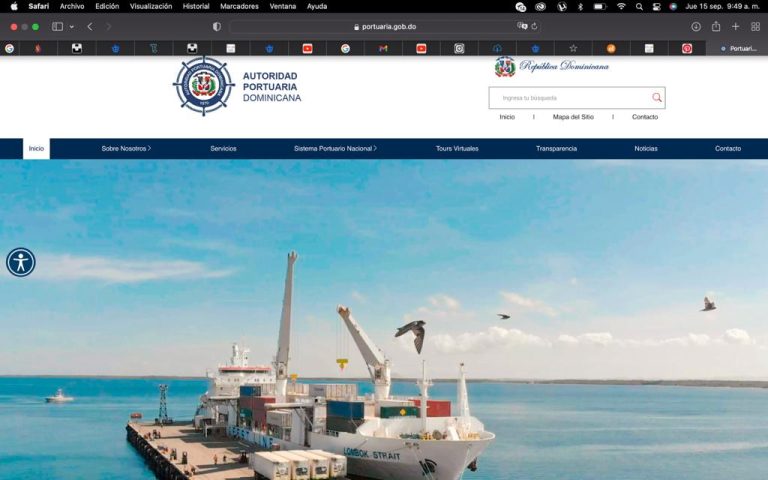Open the downloads icon in Safari
Viewport: 768px width, 480px height.
[696, 27]
